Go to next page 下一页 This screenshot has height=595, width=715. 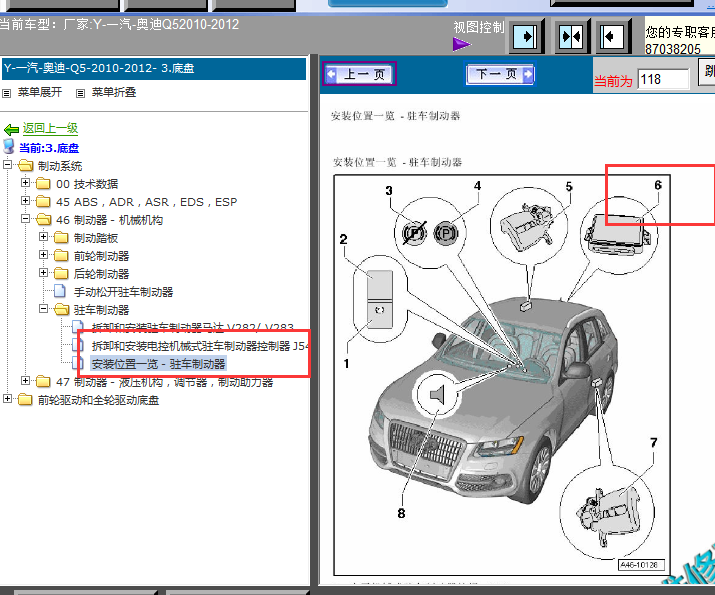pos(500,74)
